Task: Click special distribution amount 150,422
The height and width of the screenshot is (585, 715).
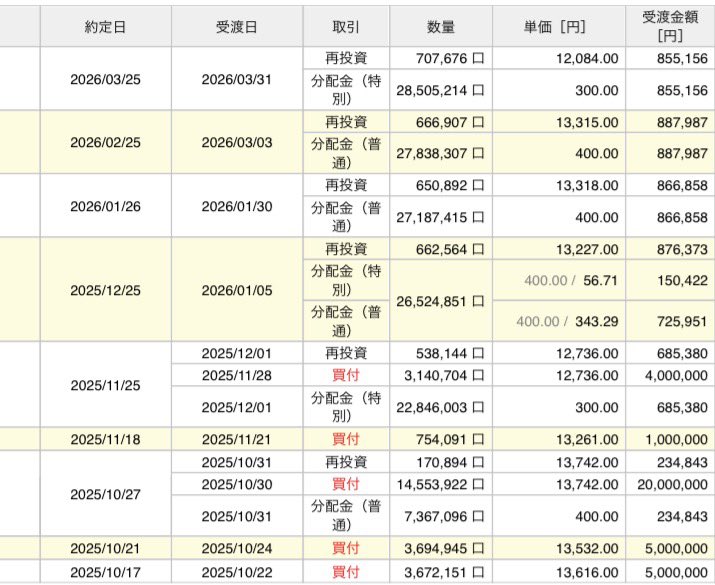Action: (x=682, y=280)
